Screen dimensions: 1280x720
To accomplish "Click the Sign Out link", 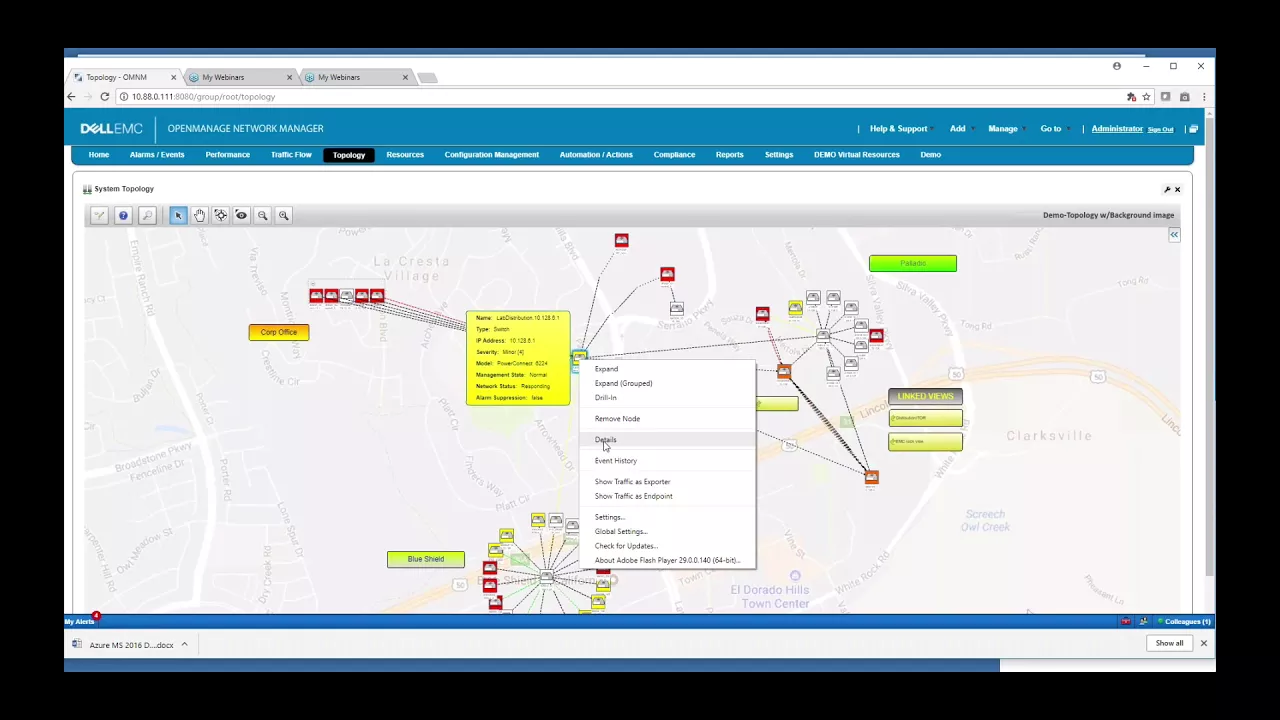I will pyautogui.click(x=1160, y=130).
